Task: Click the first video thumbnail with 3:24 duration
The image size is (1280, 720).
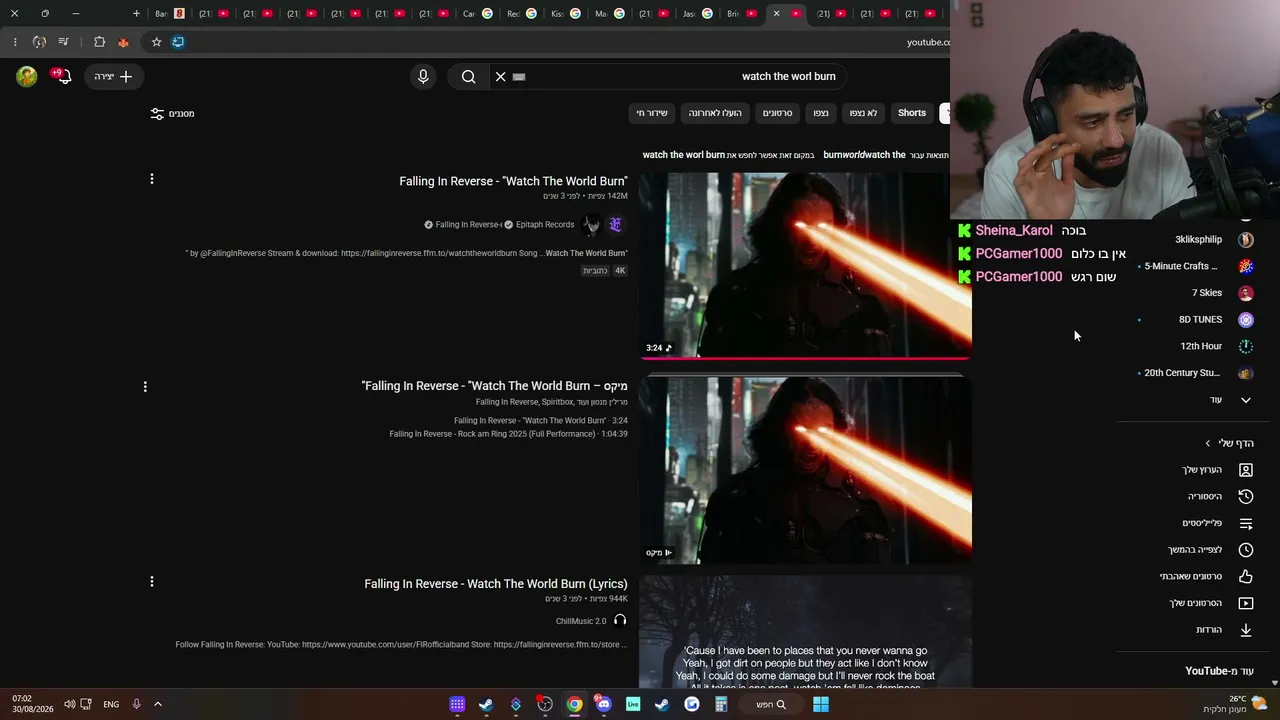Action: point(805,265)
